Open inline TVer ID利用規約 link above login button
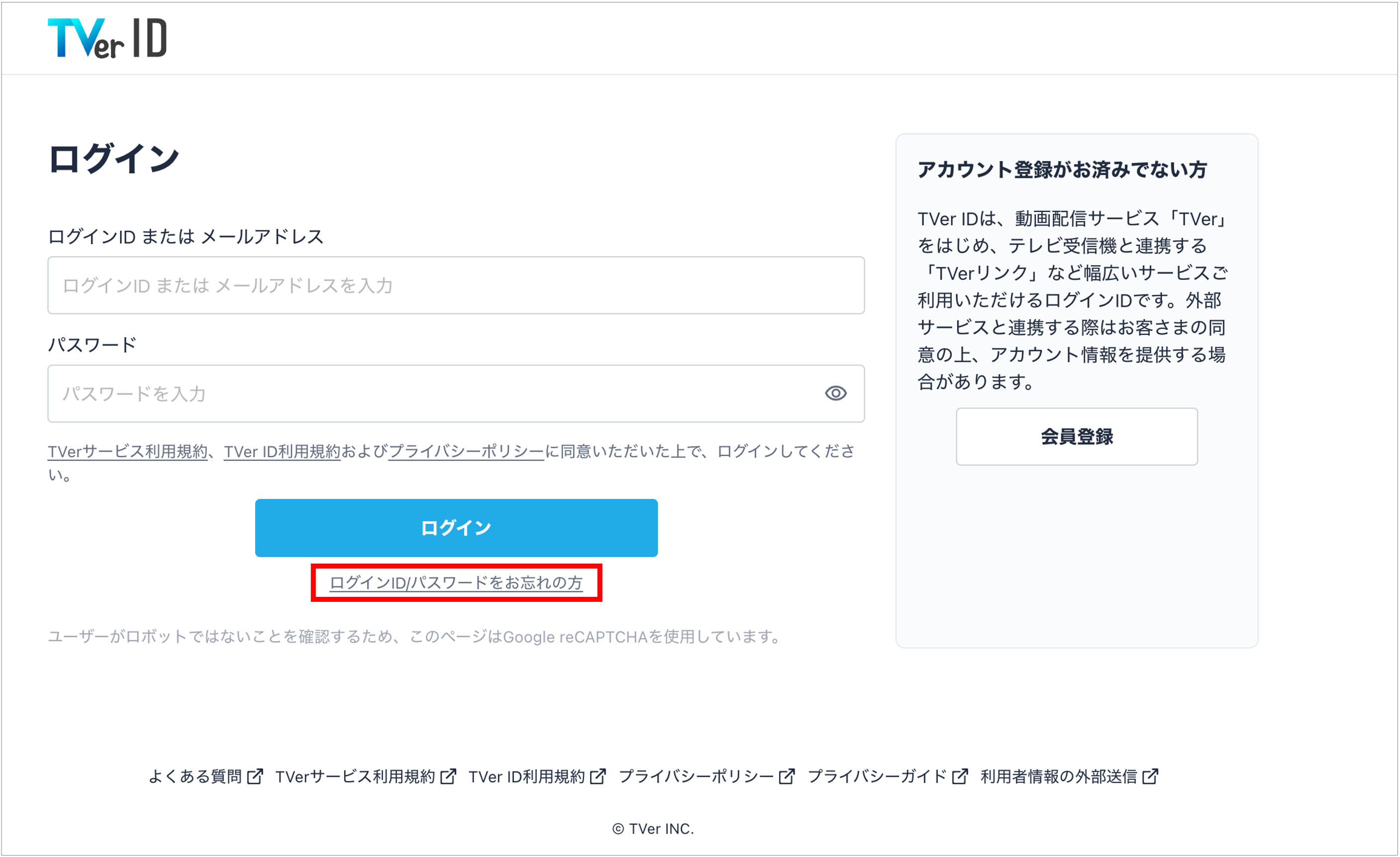 [282, 452]
